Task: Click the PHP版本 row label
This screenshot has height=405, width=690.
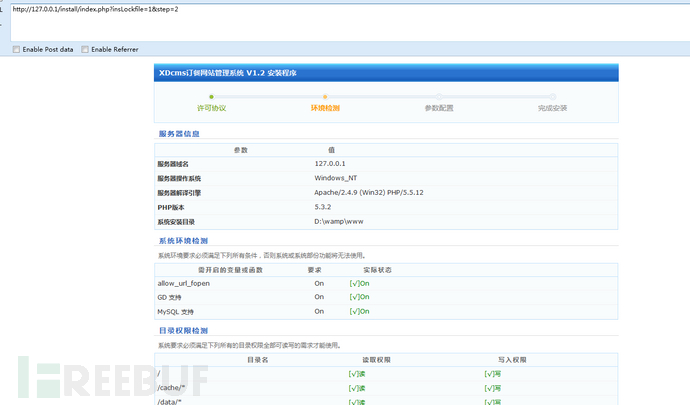Action: pyautogui.click(x=171, y=207)
